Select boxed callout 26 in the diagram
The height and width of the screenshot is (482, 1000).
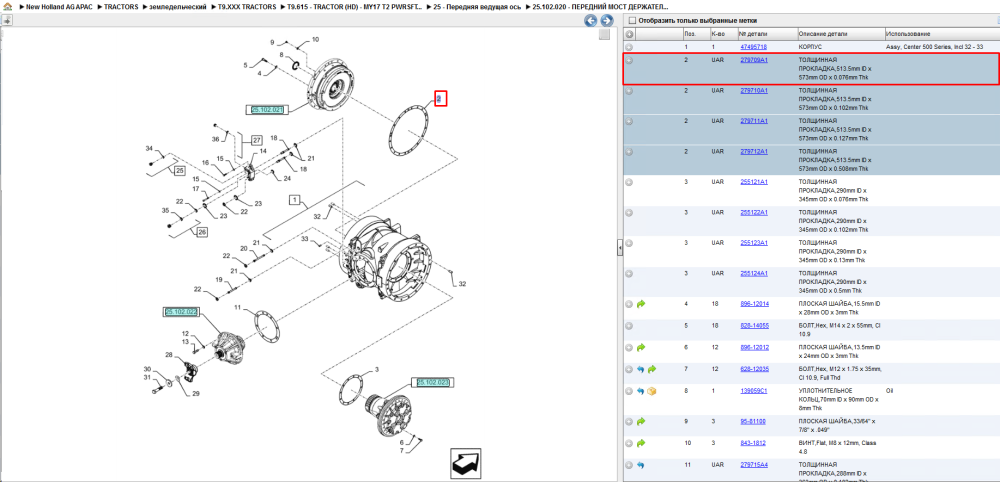click(x=202, y=231)
